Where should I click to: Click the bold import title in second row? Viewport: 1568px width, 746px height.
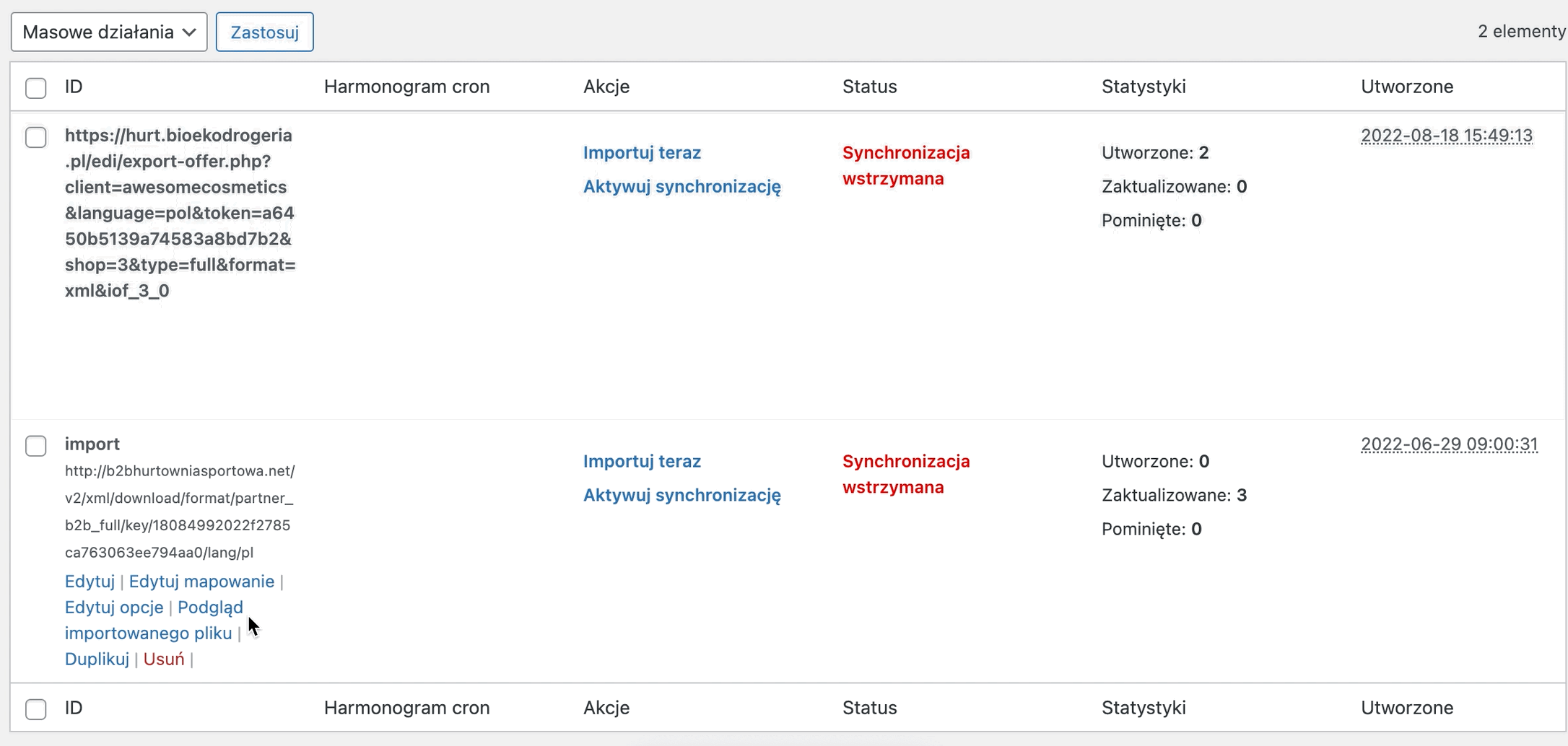92,444
